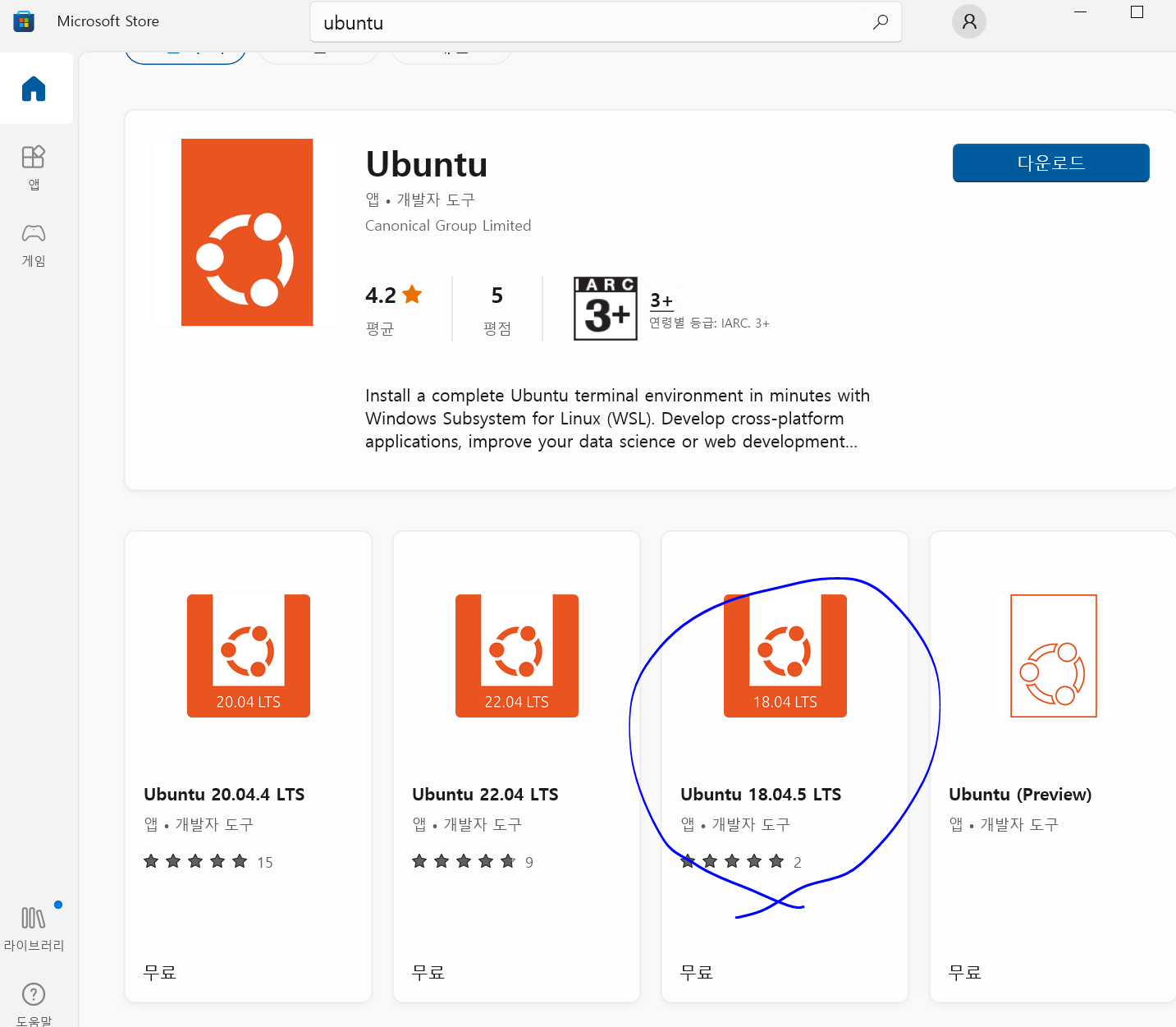
Task: Minimize the Microsoft Store window
Action: point(1080,11)
